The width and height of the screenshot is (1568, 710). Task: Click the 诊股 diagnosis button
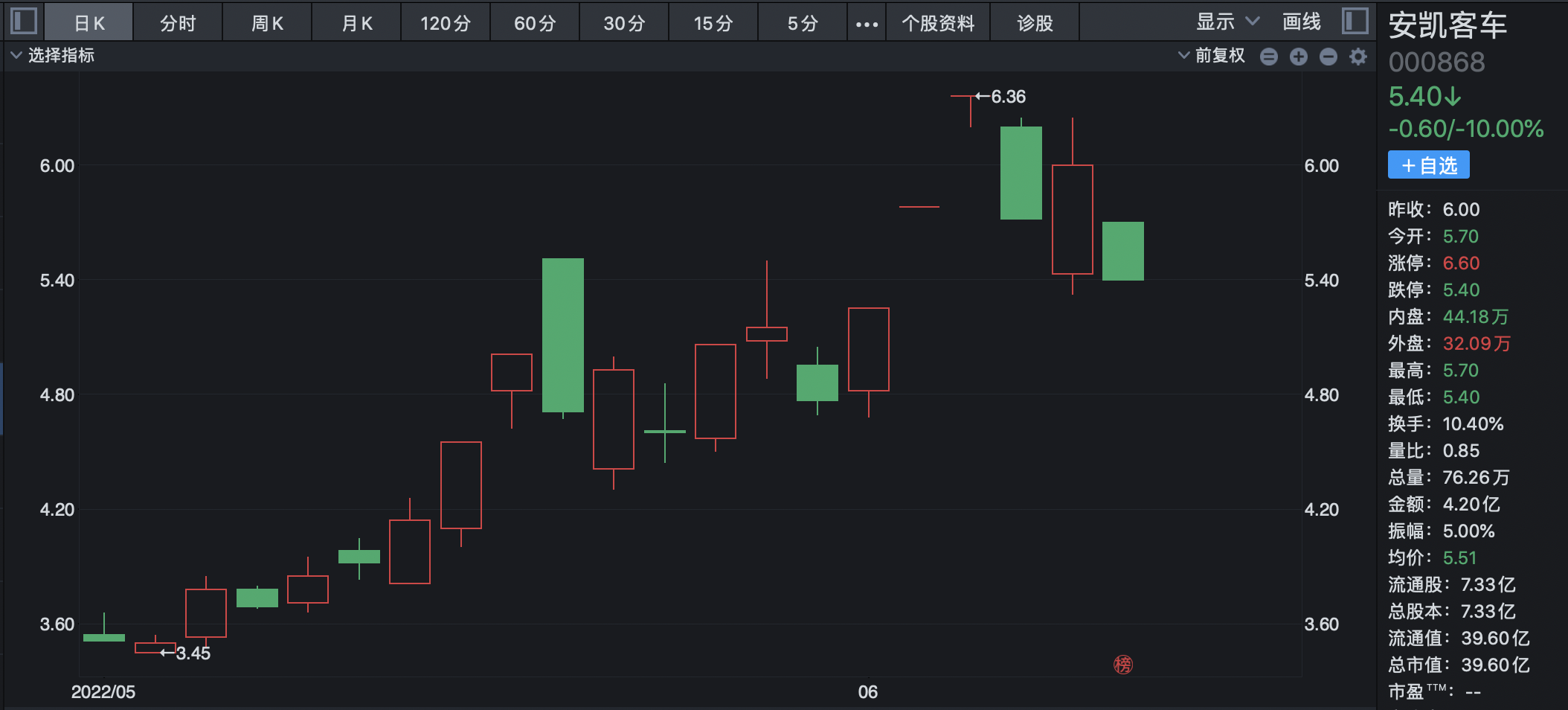(1035, 24)
